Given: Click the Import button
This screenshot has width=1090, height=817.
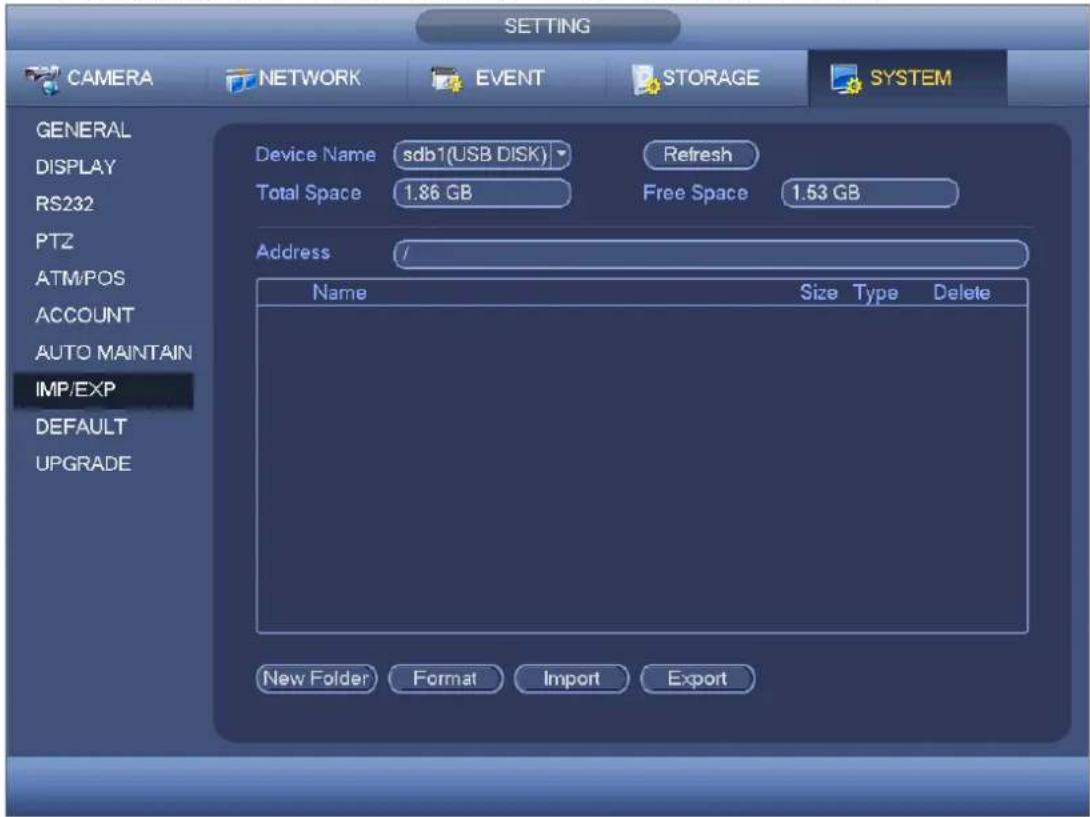Looking at the screenshot, I should 571,679.
